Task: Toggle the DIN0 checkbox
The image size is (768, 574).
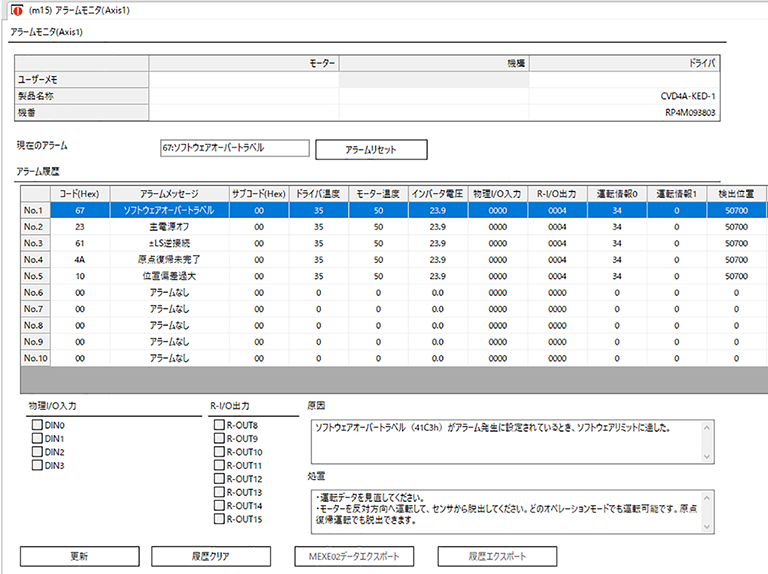Action: pyautogui.click(x=37, y=426)
